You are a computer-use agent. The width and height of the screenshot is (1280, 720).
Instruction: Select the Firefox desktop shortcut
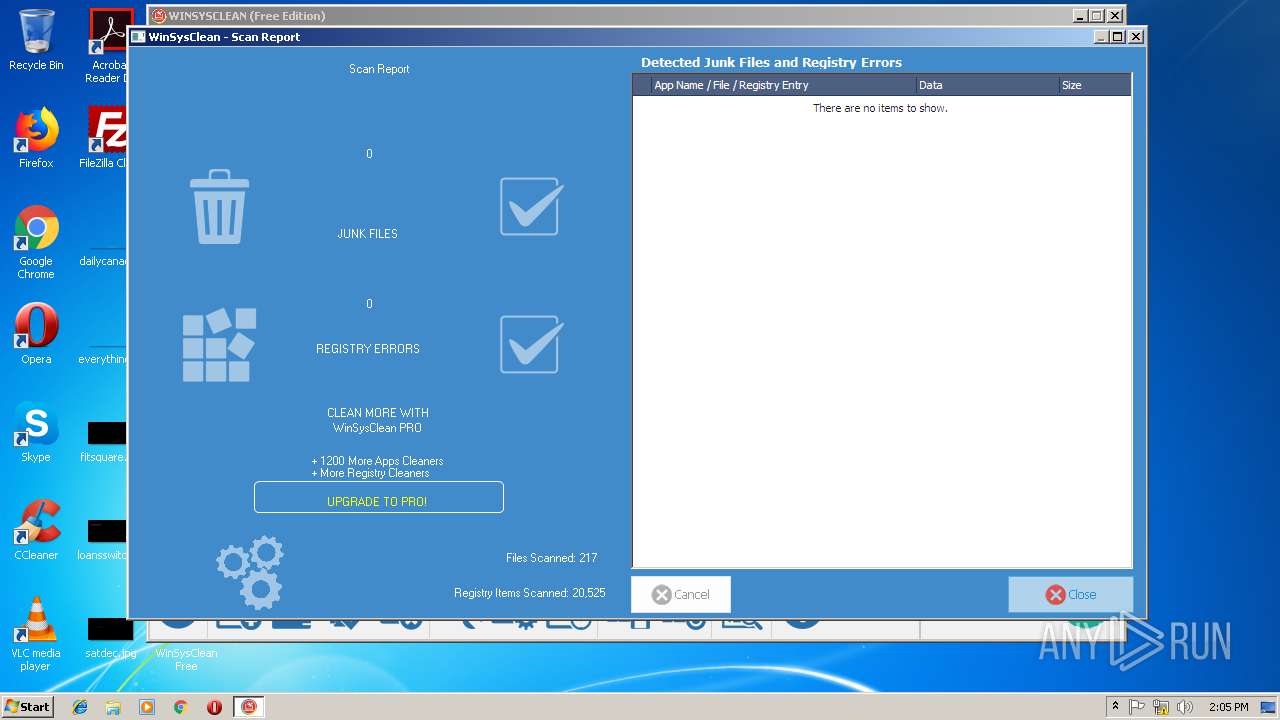coord(36,138)
